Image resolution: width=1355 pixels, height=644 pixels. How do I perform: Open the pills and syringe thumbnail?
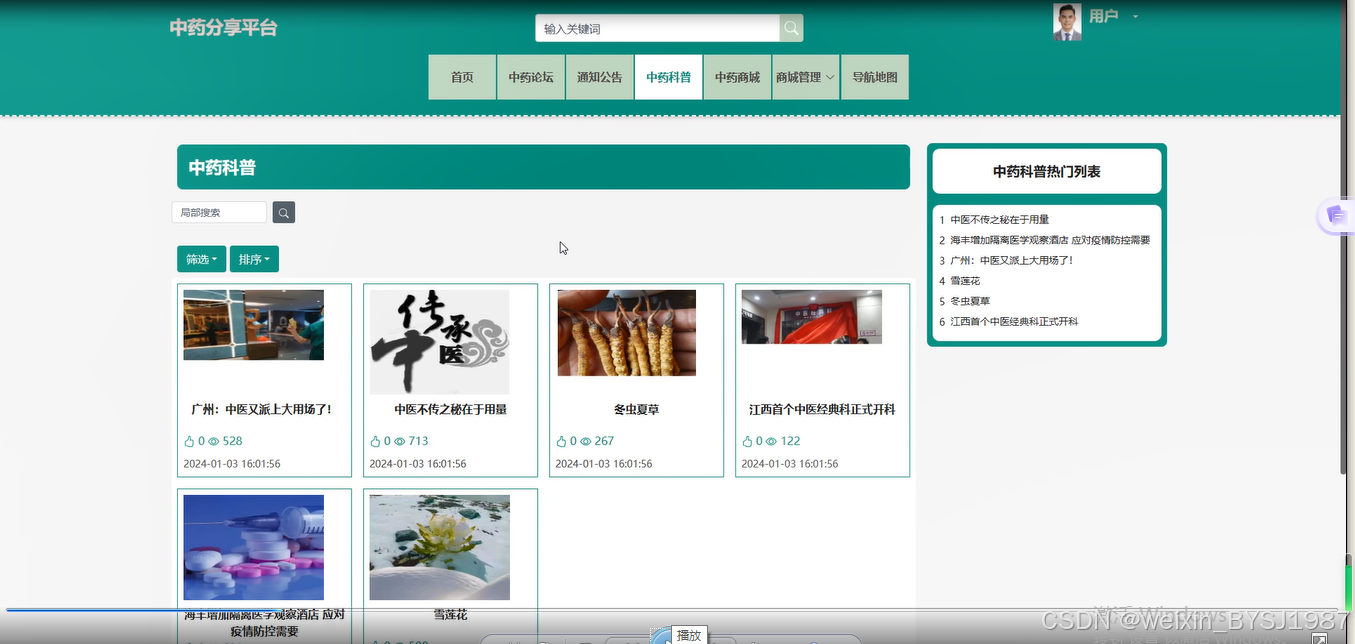(254, 547)
